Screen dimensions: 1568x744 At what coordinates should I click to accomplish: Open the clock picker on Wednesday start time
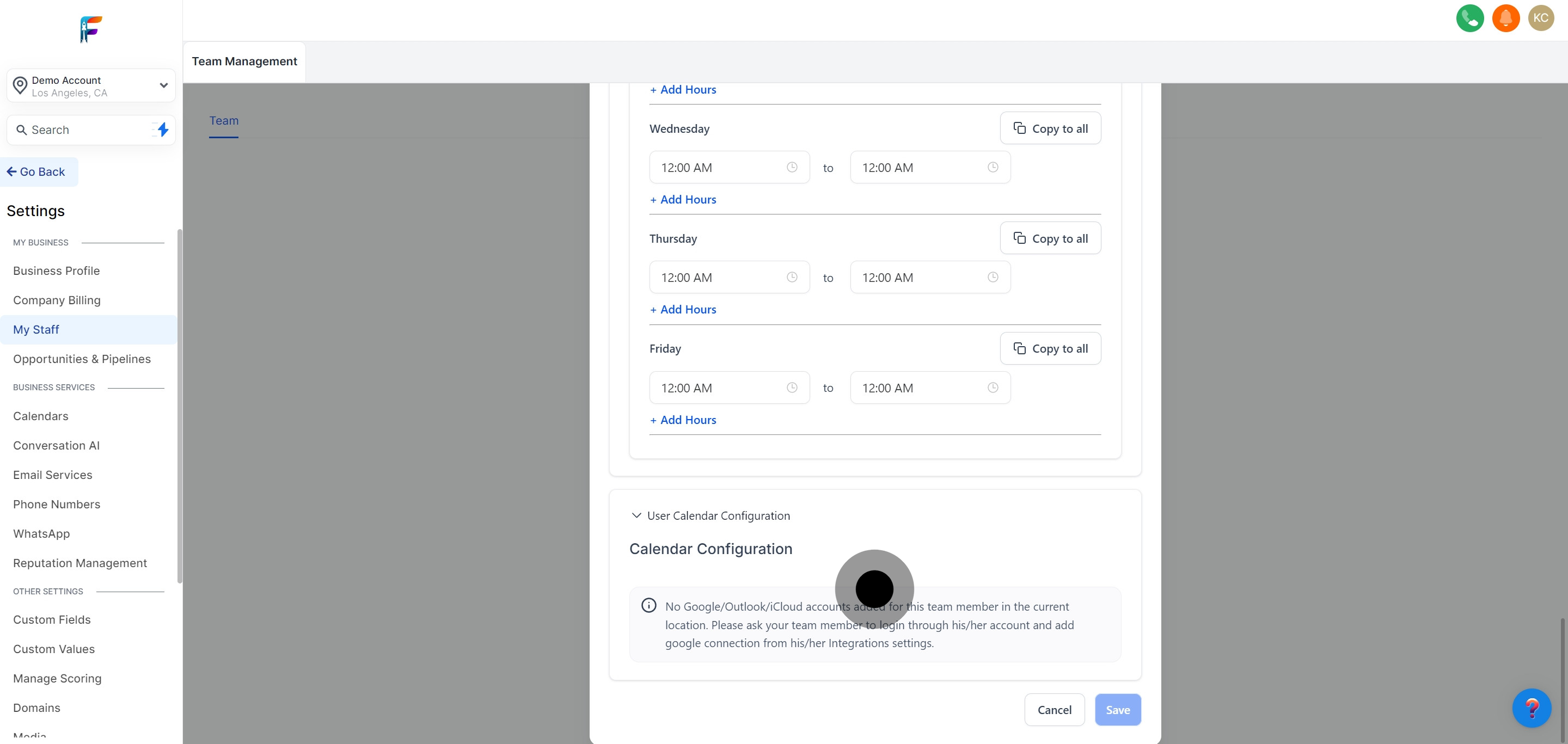[792, 167]
